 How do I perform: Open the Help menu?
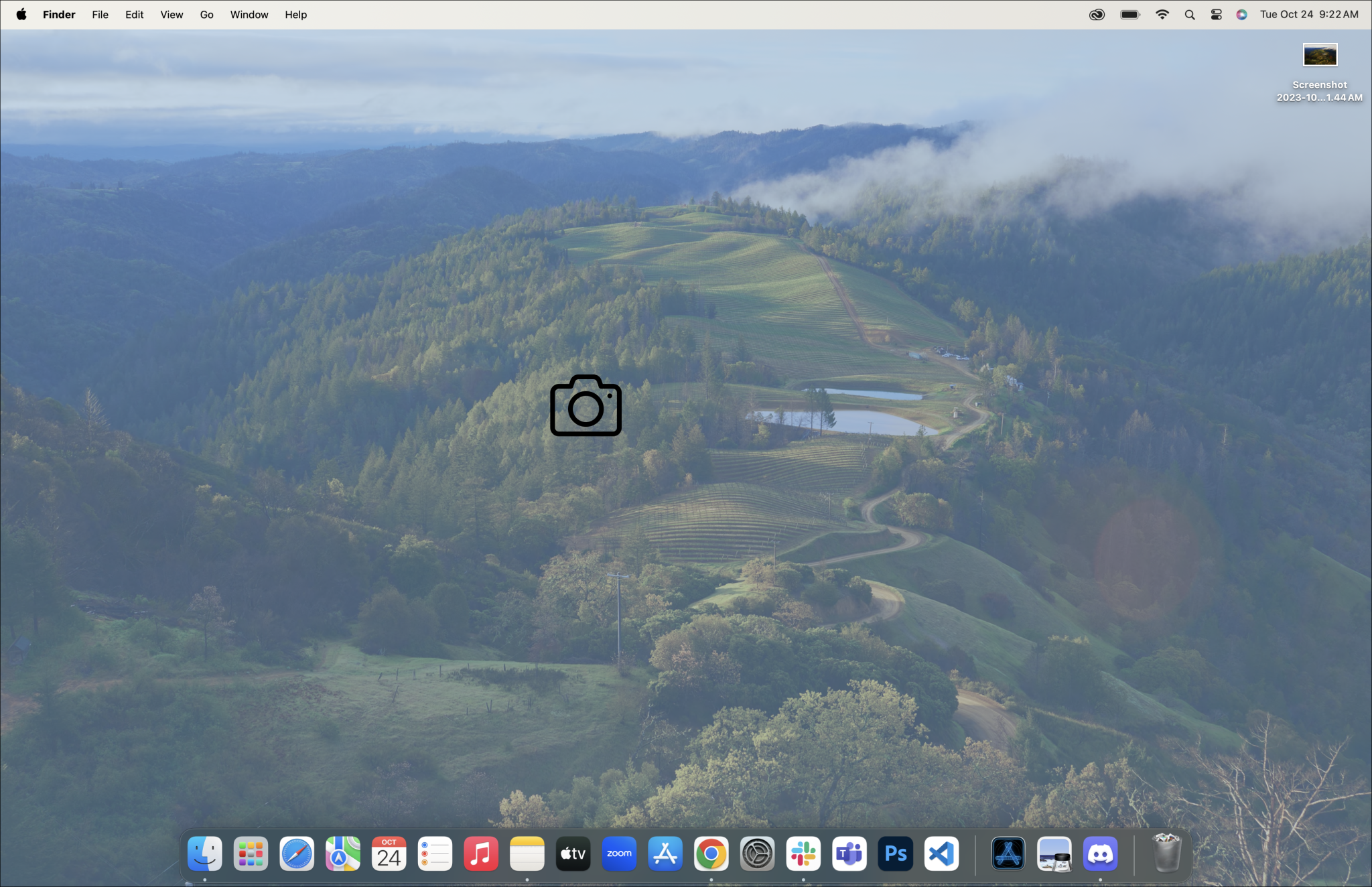295,14
